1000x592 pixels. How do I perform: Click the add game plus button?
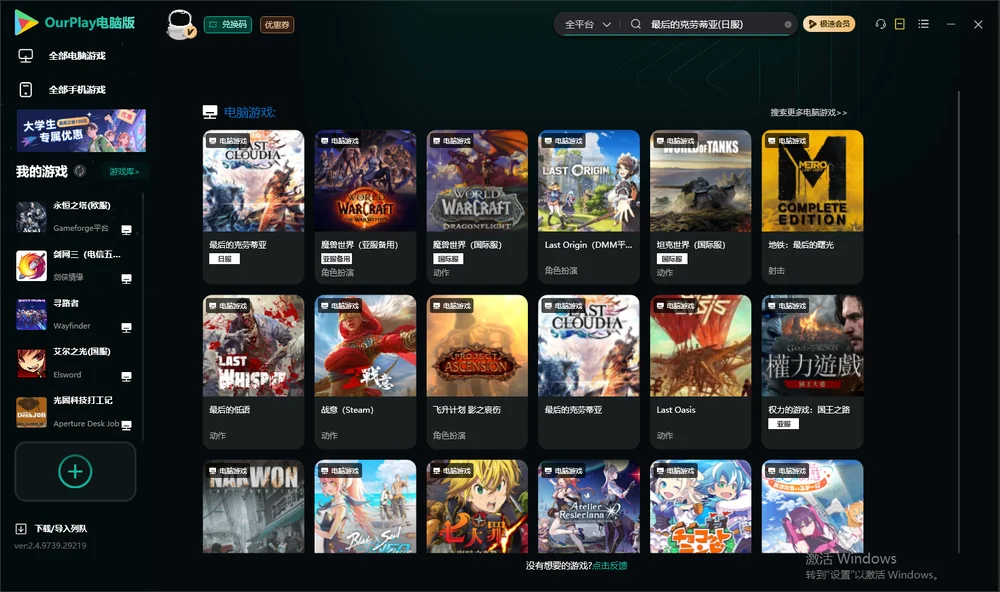point(75,471)
